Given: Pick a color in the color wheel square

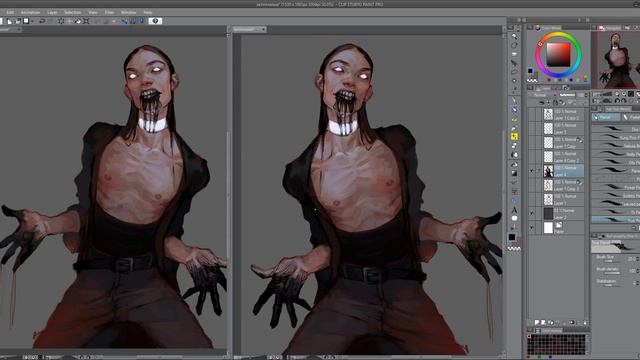Looking at the screenshot, I should pyautogui.click(x=558, y=55).
